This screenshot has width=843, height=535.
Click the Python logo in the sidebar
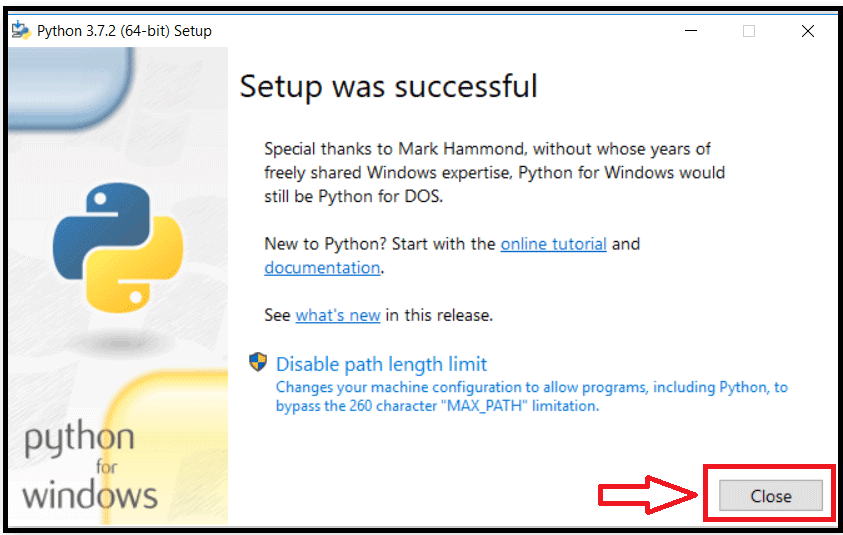point(117,246)
